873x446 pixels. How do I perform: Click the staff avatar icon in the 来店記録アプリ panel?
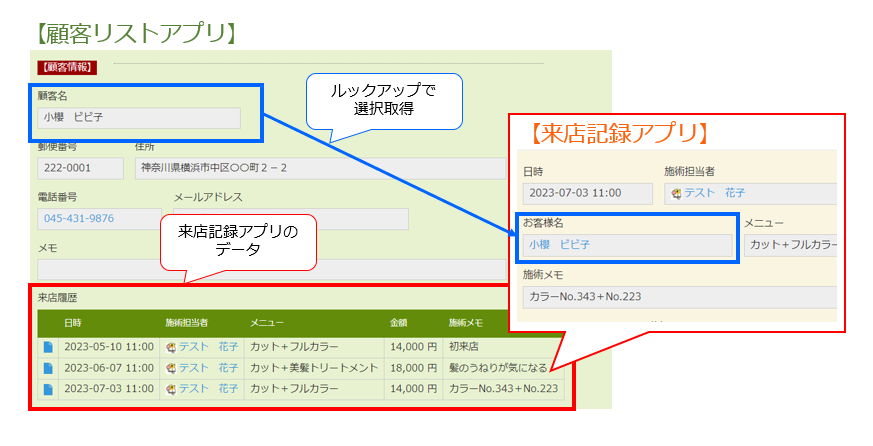coord(677,194)
